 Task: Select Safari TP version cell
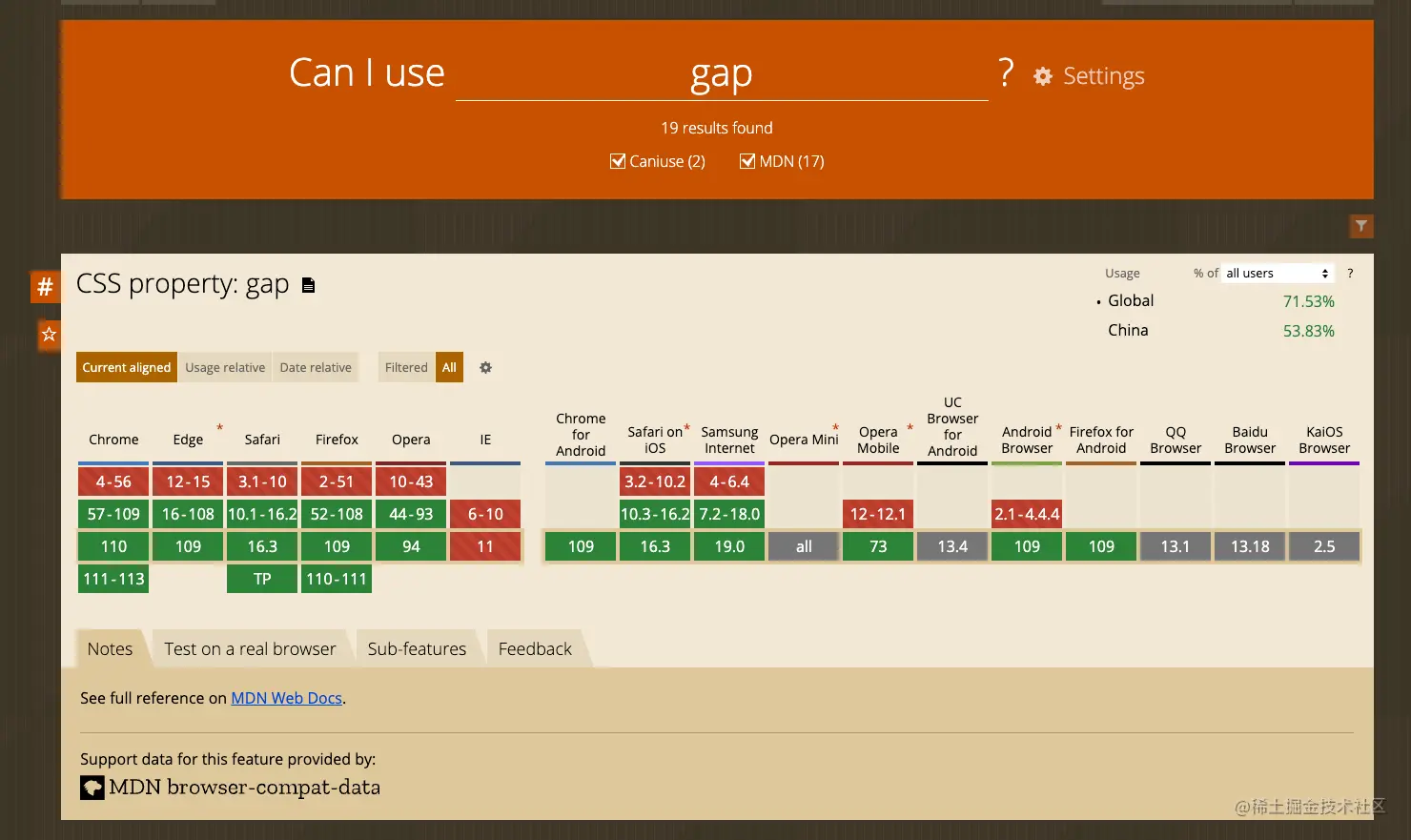(x=262, y=579)
